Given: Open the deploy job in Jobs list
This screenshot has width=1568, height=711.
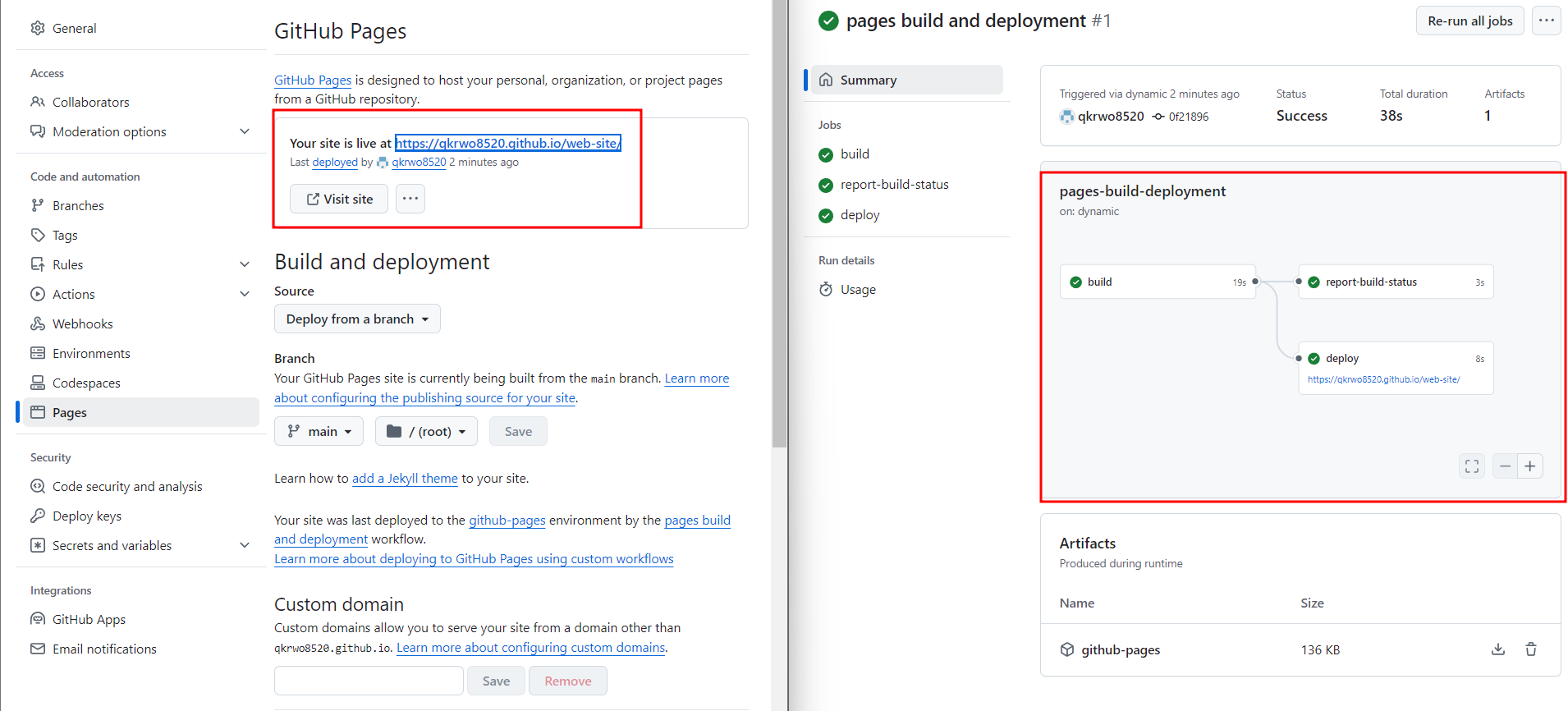Looking at the screenshot, I should 860,214.
